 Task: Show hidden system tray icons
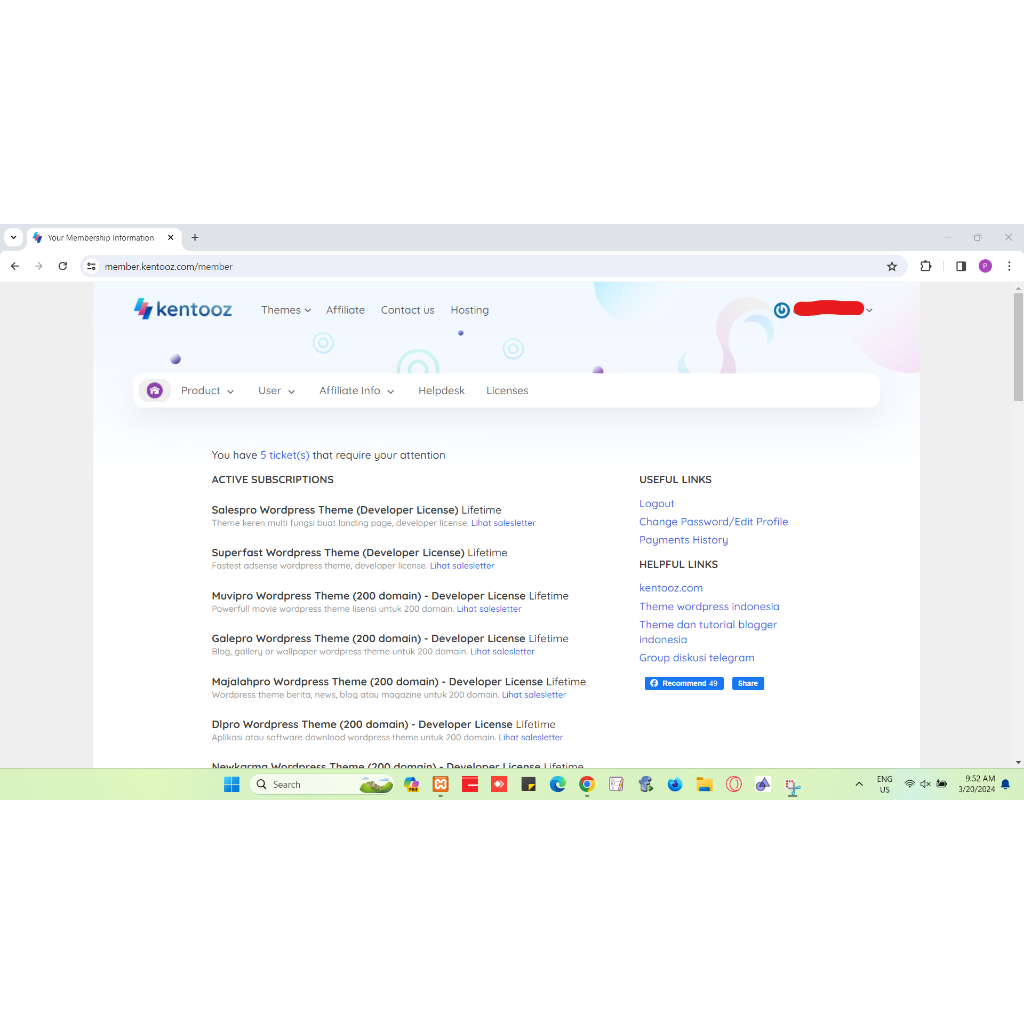point(859,784)
